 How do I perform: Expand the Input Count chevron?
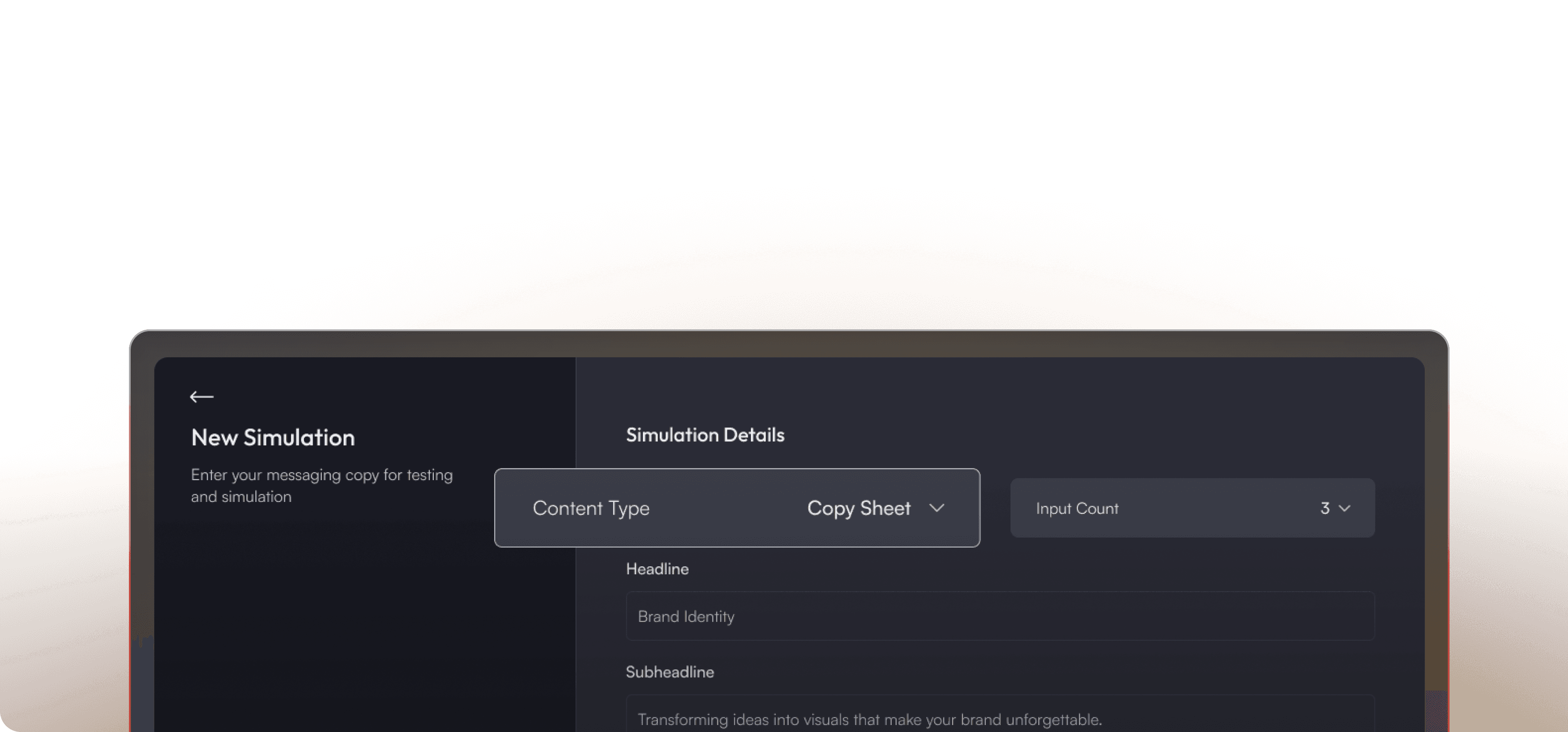click(1345, 508)
